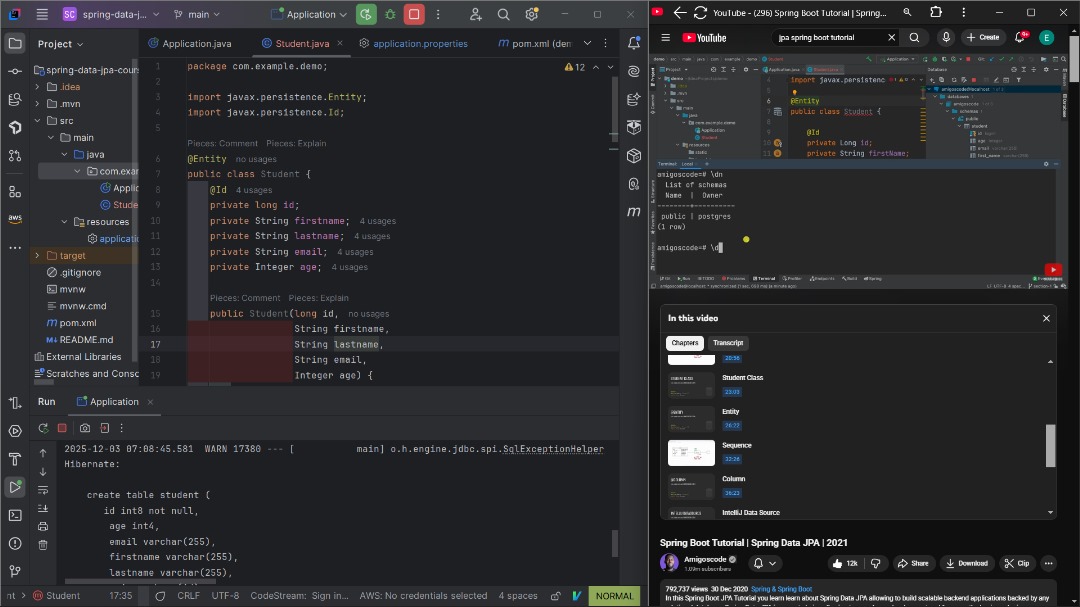Select Chapters tab in video panel
This screenshot has width=1080, height=607.
685,343
